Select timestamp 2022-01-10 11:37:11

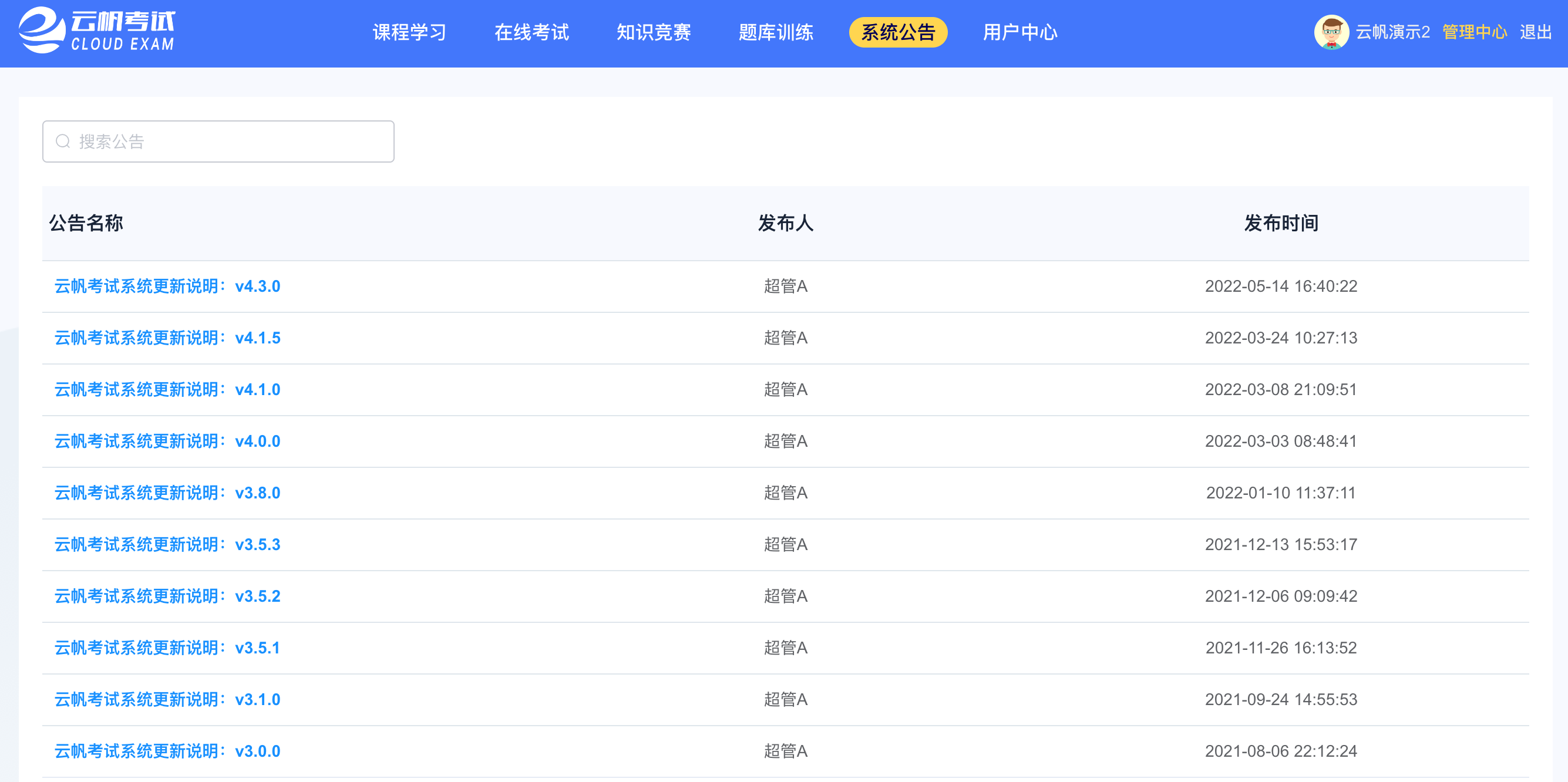[1281, 494]
